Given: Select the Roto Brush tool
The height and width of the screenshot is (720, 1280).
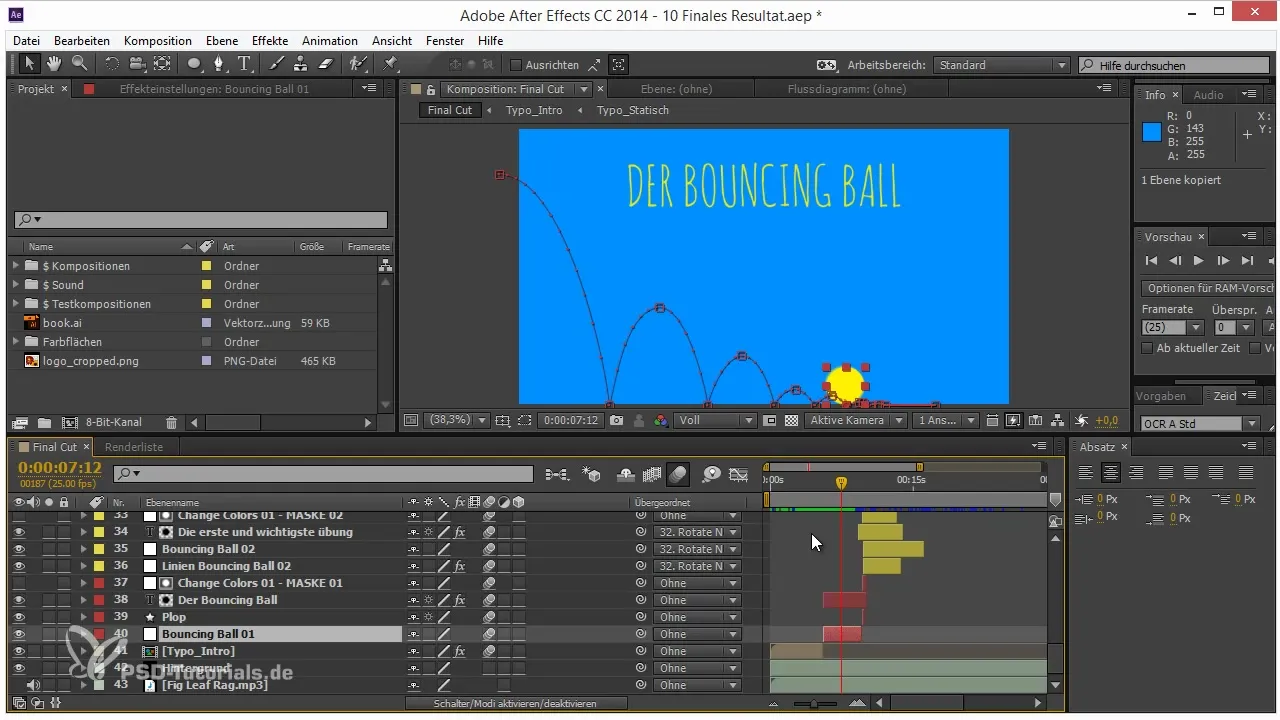Looking at the screenshot, I should pyautogui.click(x=357, y=64).
